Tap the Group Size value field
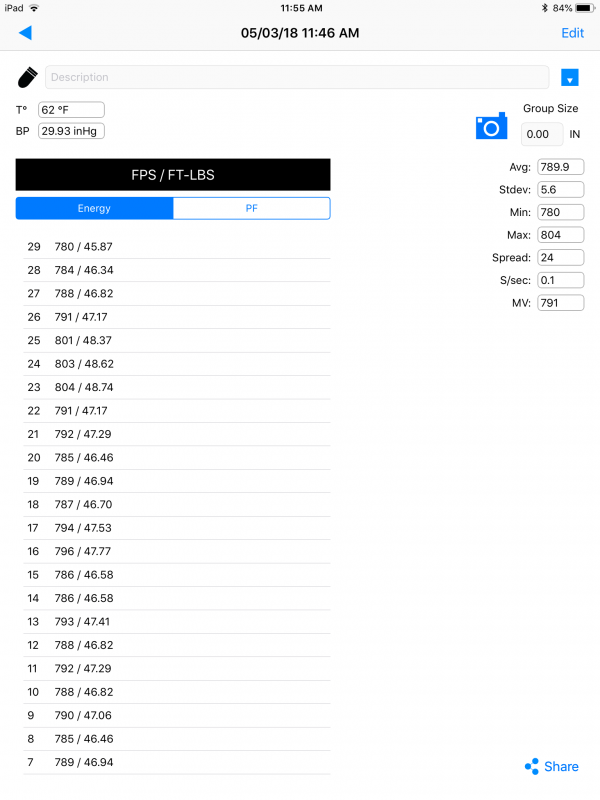Viewport: 600px width, 800px height. [541, 134]
